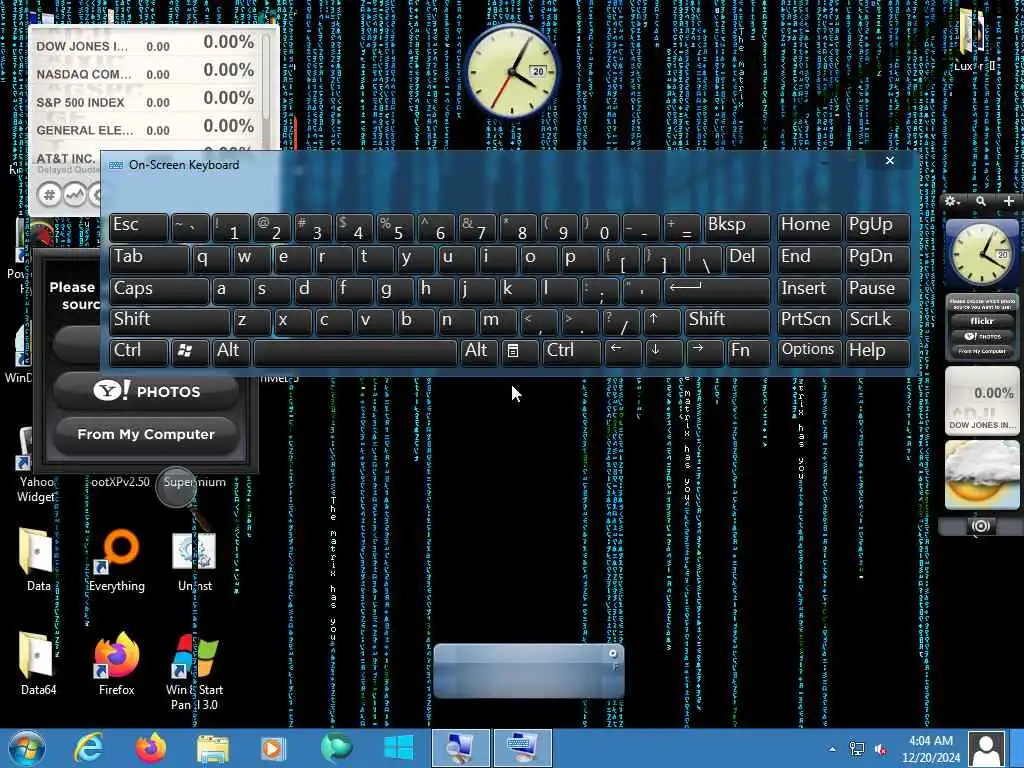This screenshot has height=768, width=1024.
Task: Click the widget dock search icon
Action: [981, 201]
